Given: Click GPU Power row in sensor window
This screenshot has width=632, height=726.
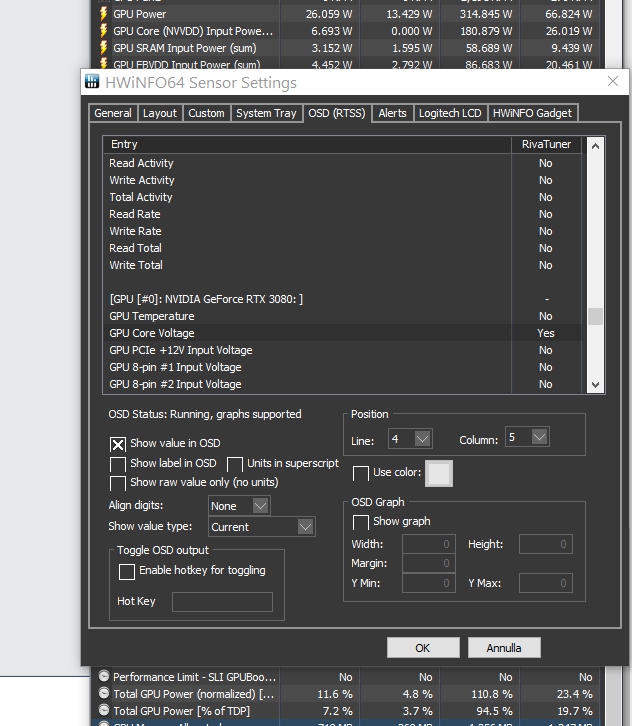Looking at the screenshot, I should point(345,14).
